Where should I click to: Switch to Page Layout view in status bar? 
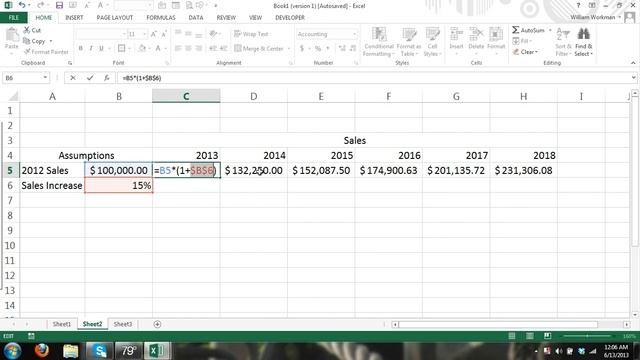530,336
